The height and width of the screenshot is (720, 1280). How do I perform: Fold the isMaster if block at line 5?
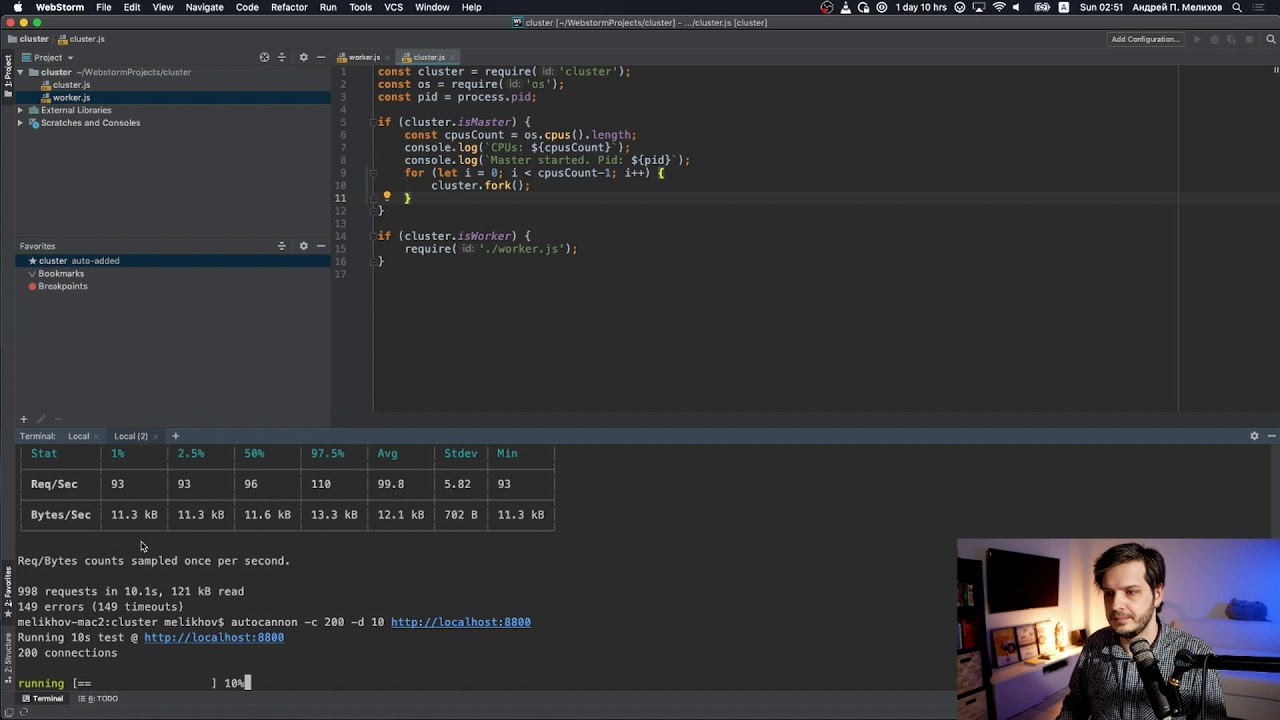372,122
